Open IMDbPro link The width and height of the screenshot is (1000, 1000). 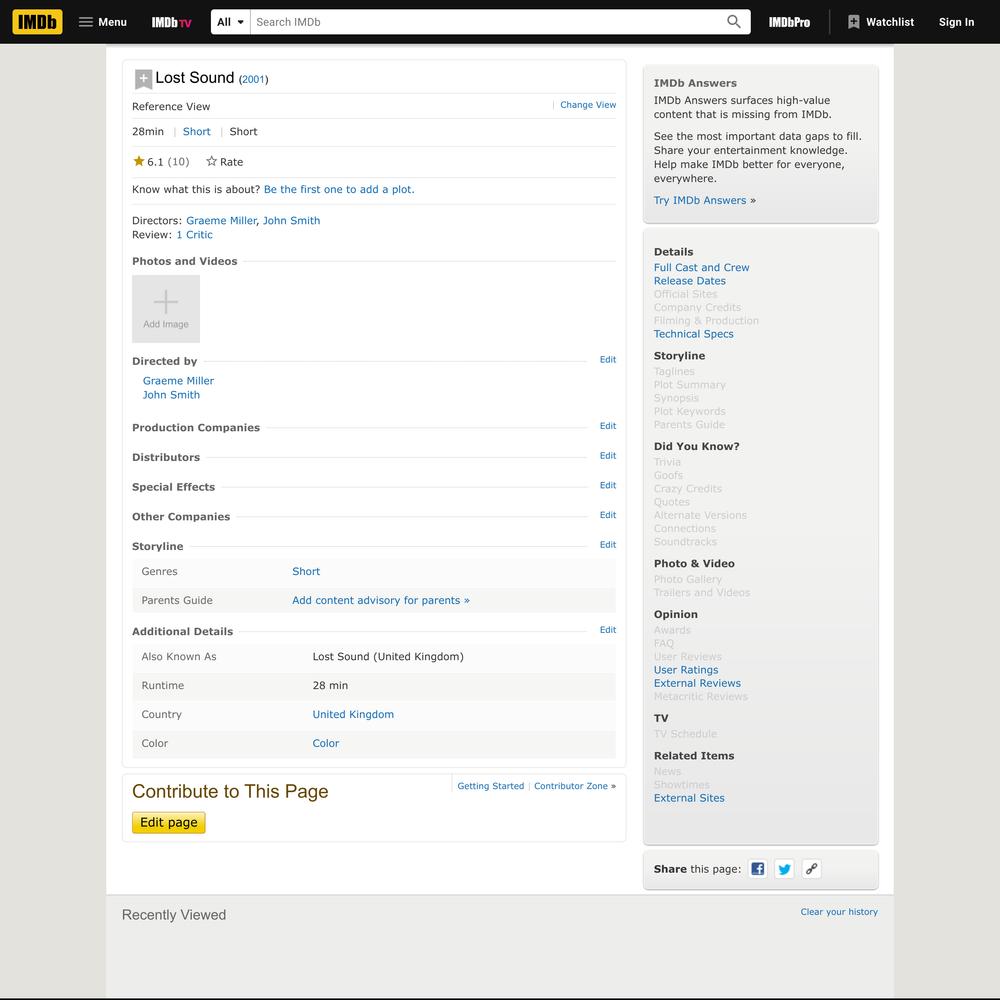pos(789,22)
